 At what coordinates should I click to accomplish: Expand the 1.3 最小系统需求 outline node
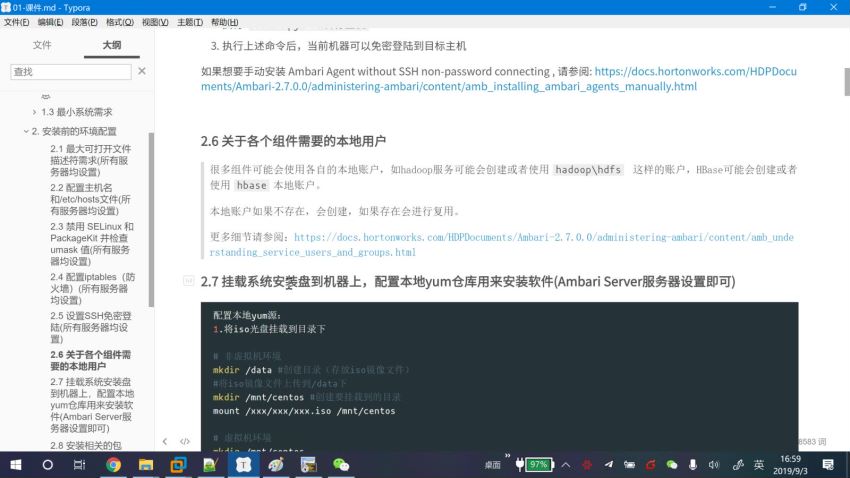point(34,112)
